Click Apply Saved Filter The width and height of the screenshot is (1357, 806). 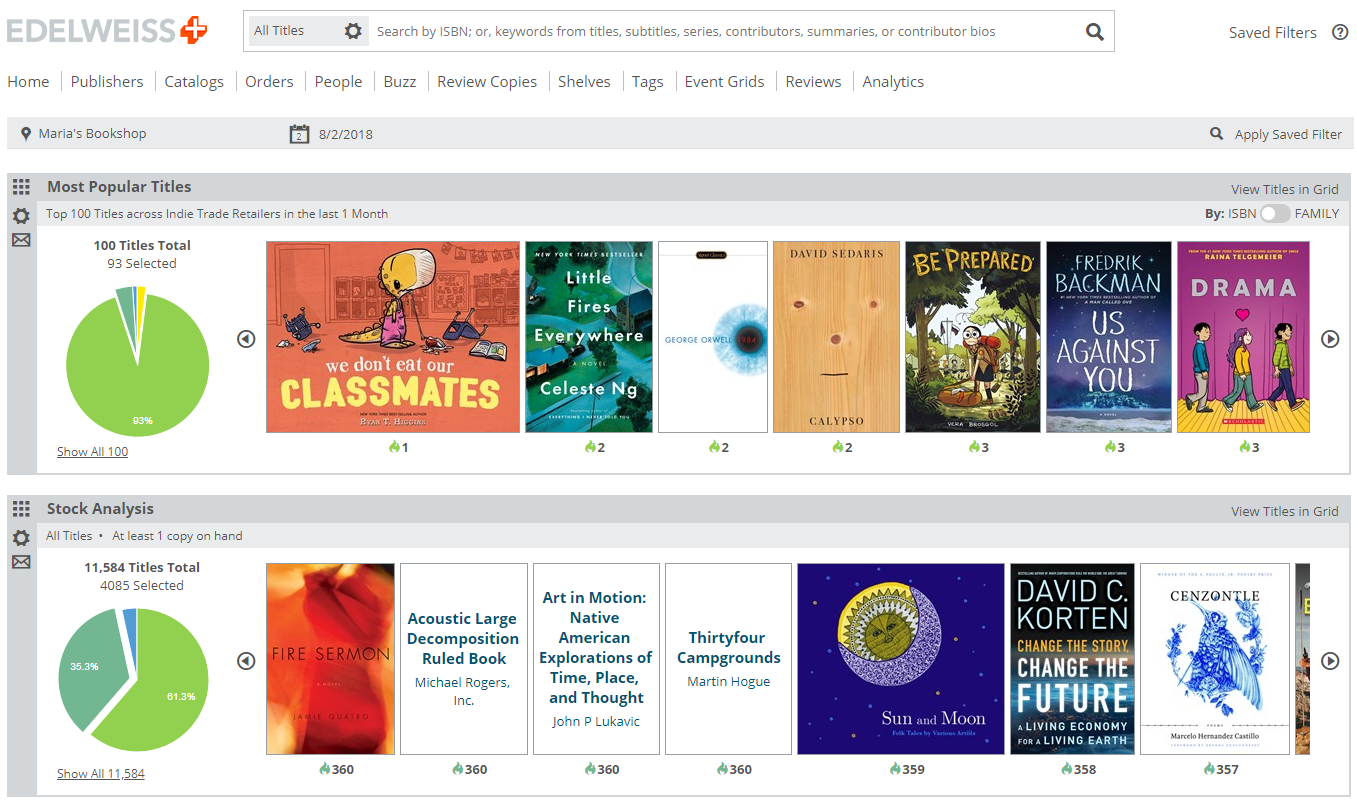[1288, 134]
